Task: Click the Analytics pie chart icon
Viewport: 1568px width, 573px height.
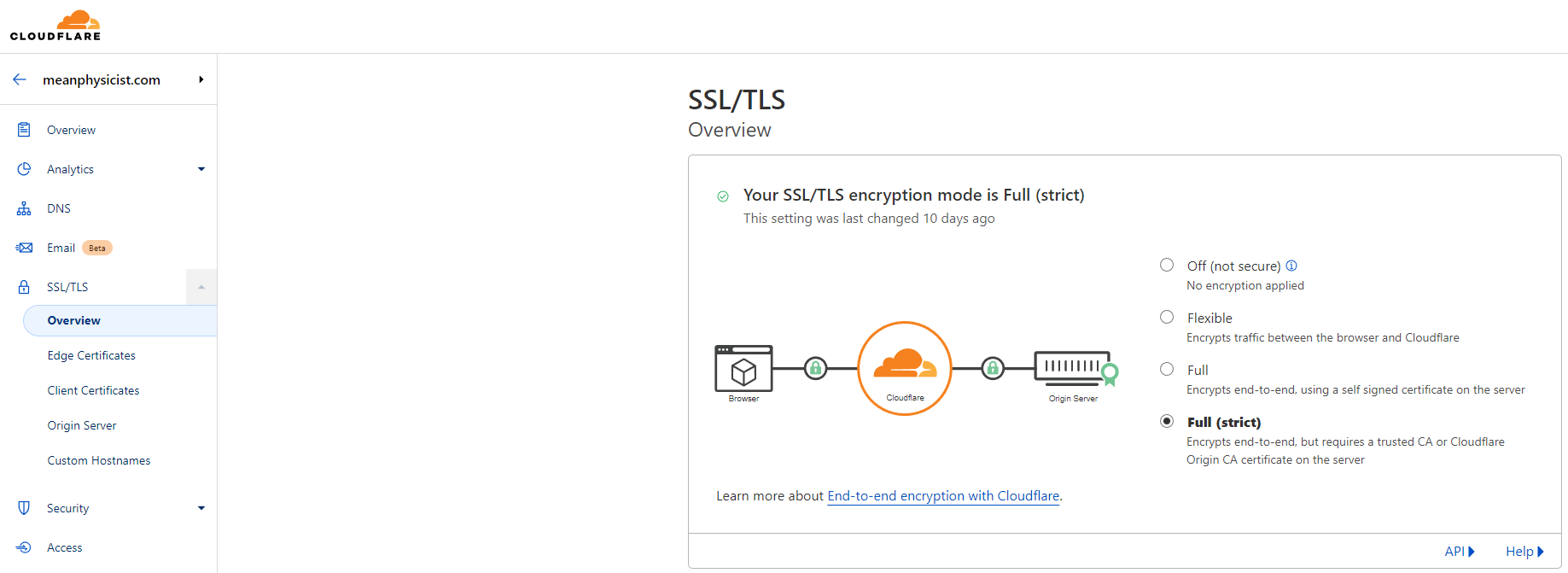Action: pyautogui.click(x=24, y=169)
